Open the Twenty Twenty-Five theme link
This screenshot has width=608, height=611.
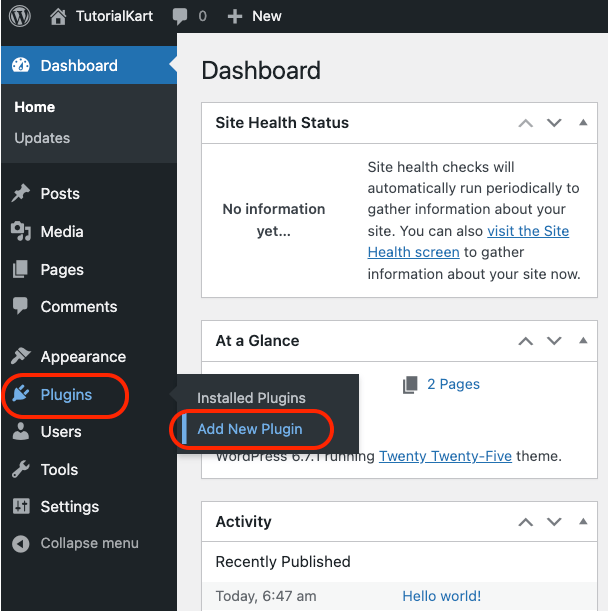[445, 456]
